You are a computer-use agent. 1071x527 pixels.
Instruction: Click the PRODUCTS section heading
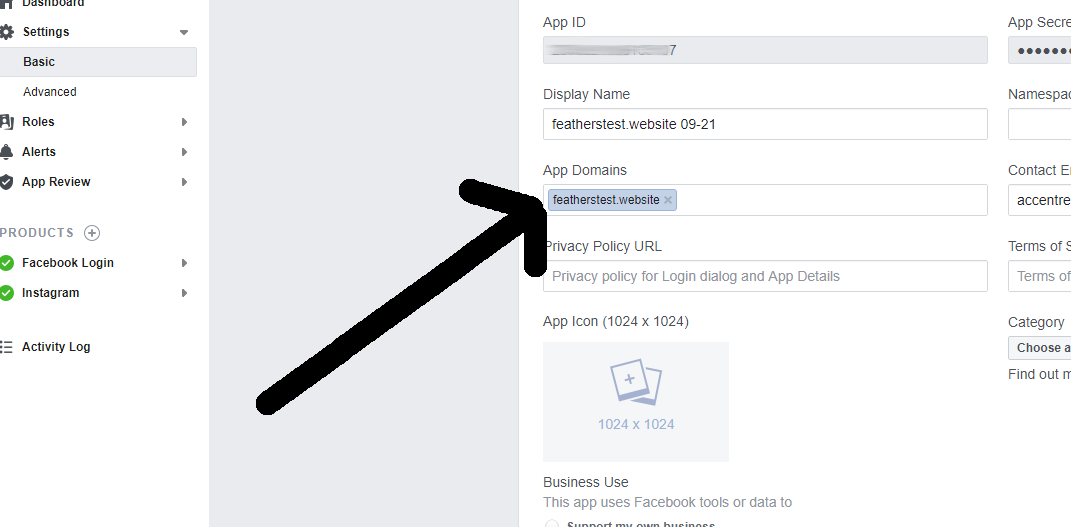pos(37,233)
